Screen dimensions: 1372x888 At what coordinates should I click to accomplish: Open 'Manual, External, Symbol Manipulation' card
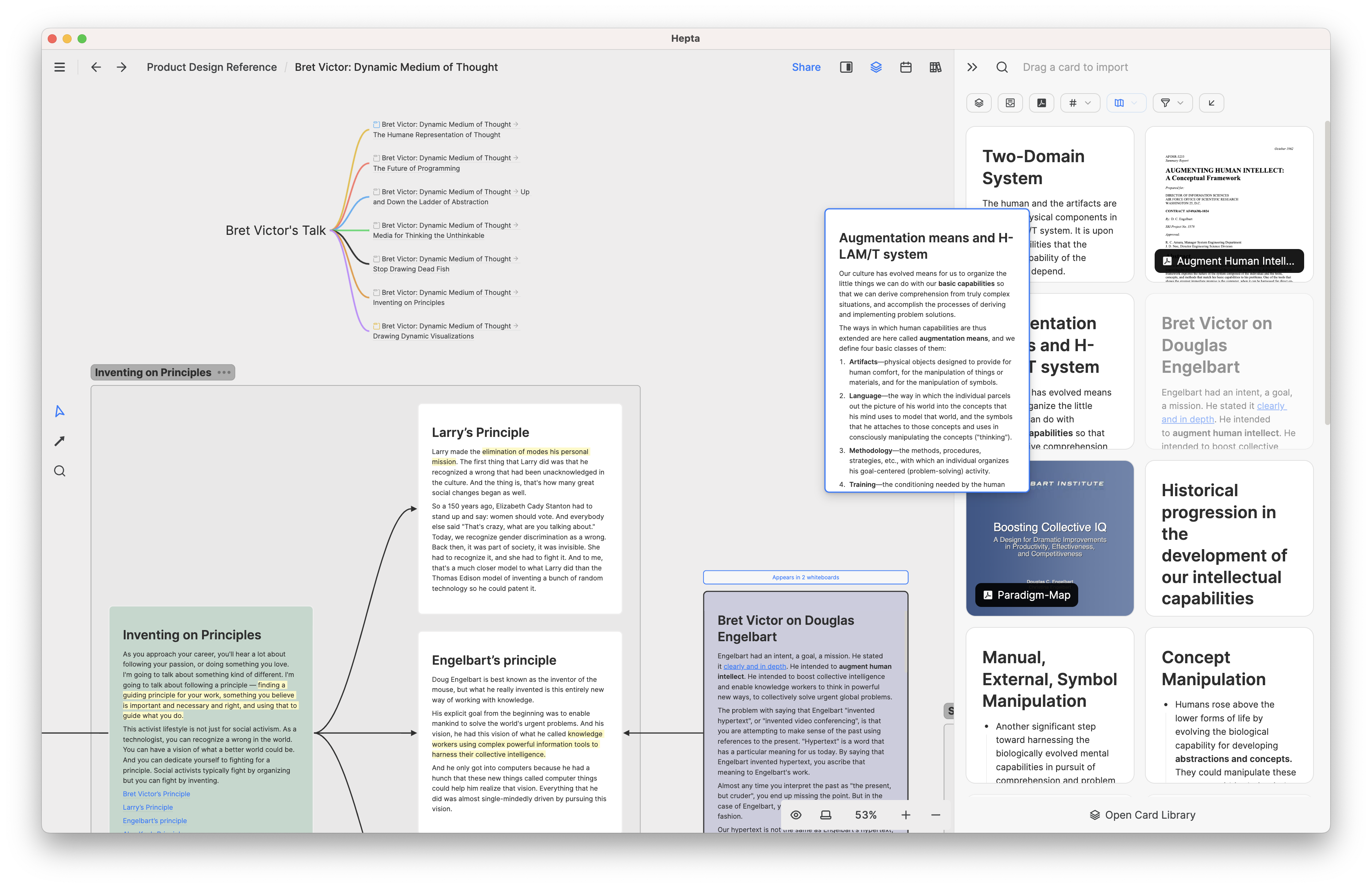(x=1050, y=705)
